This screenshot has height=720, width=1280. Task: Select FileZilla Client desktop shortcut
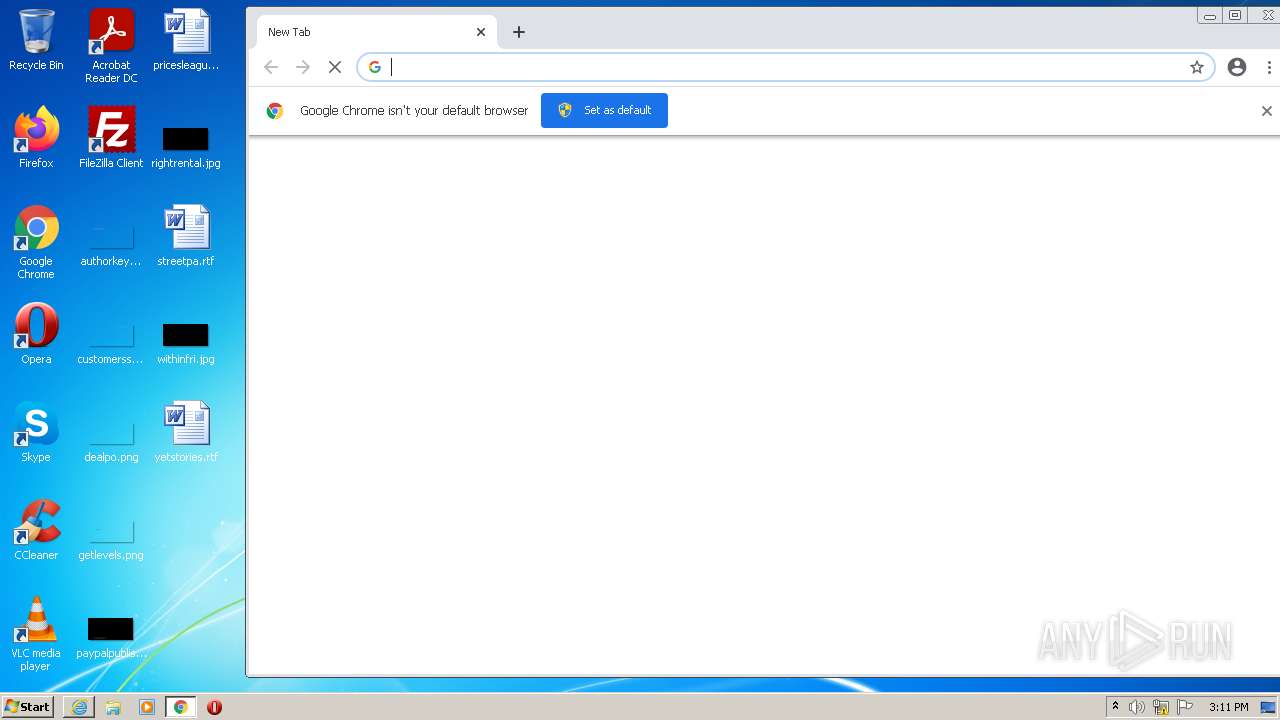pyautogui.click(x=111, y=138)
